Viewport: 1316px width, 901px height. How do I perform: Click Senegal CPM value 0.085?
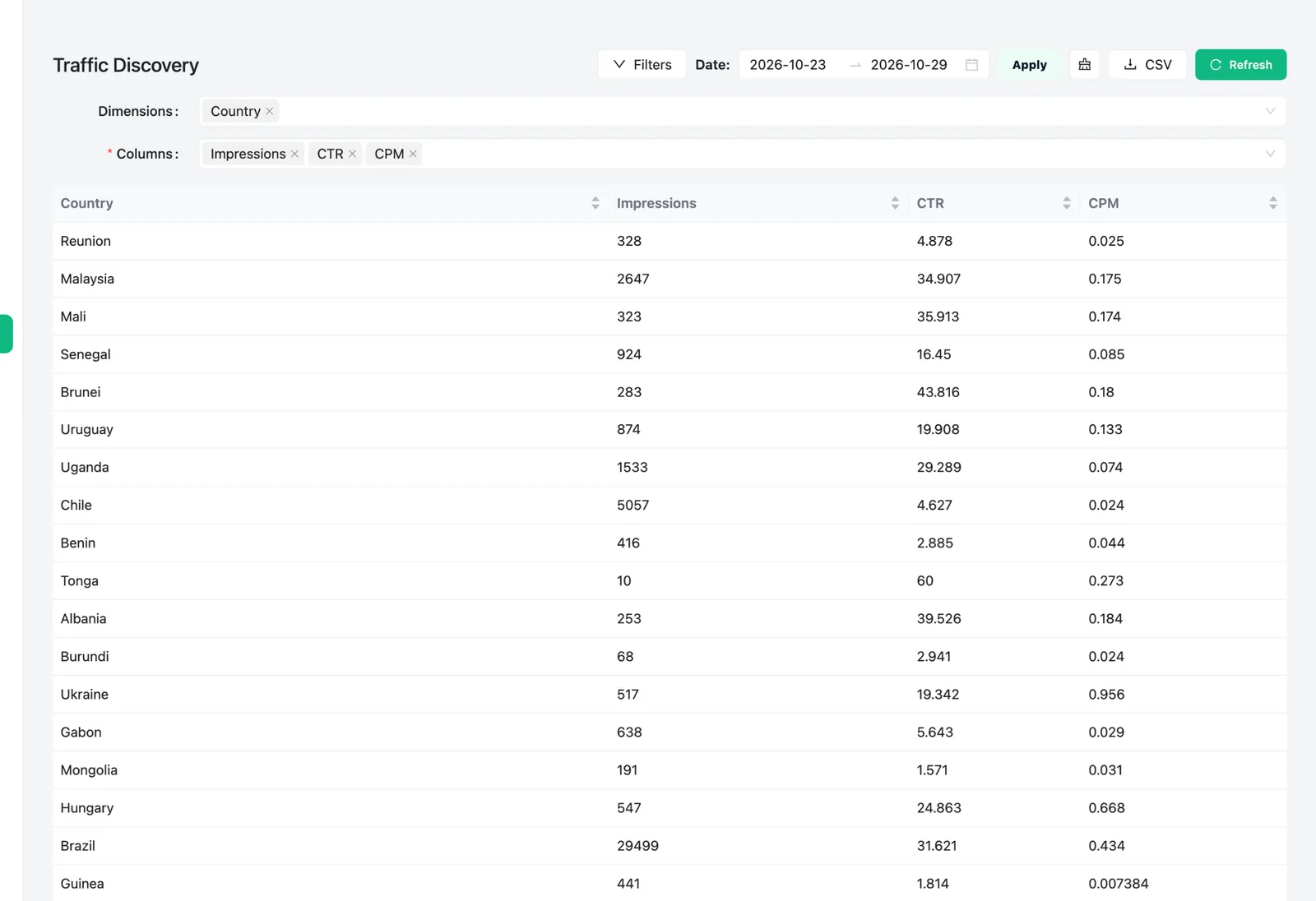tap(1106, 354)
